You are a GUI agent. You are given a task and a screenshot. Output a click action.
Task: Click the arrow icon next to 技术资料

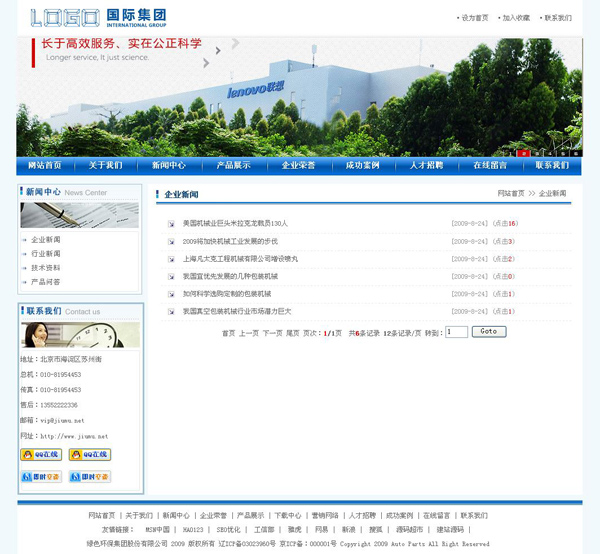tap(24, 268)
